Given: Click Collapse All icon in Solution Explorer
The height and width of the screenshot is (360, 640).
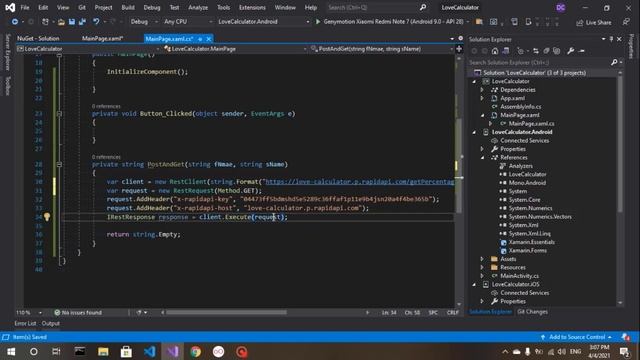Looking at the screenshot, I should click(x=546, y=51).
